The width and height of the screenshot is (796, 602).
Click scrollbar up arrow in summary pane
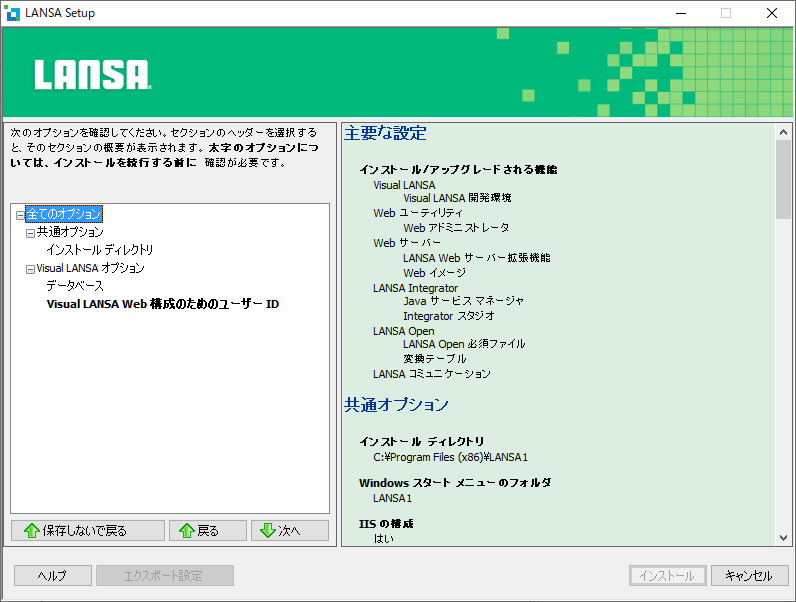(x=783, y=132)
